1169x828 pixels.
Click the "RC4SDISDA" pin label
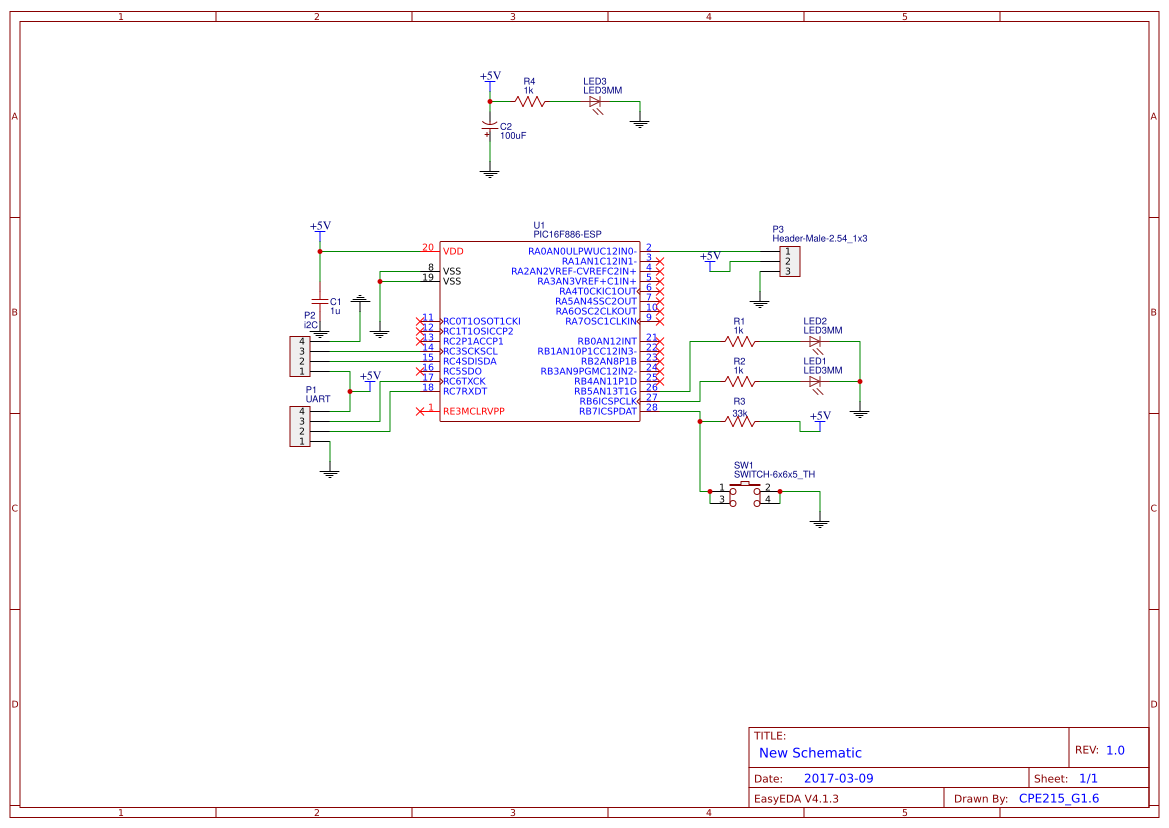pos(469,361)
